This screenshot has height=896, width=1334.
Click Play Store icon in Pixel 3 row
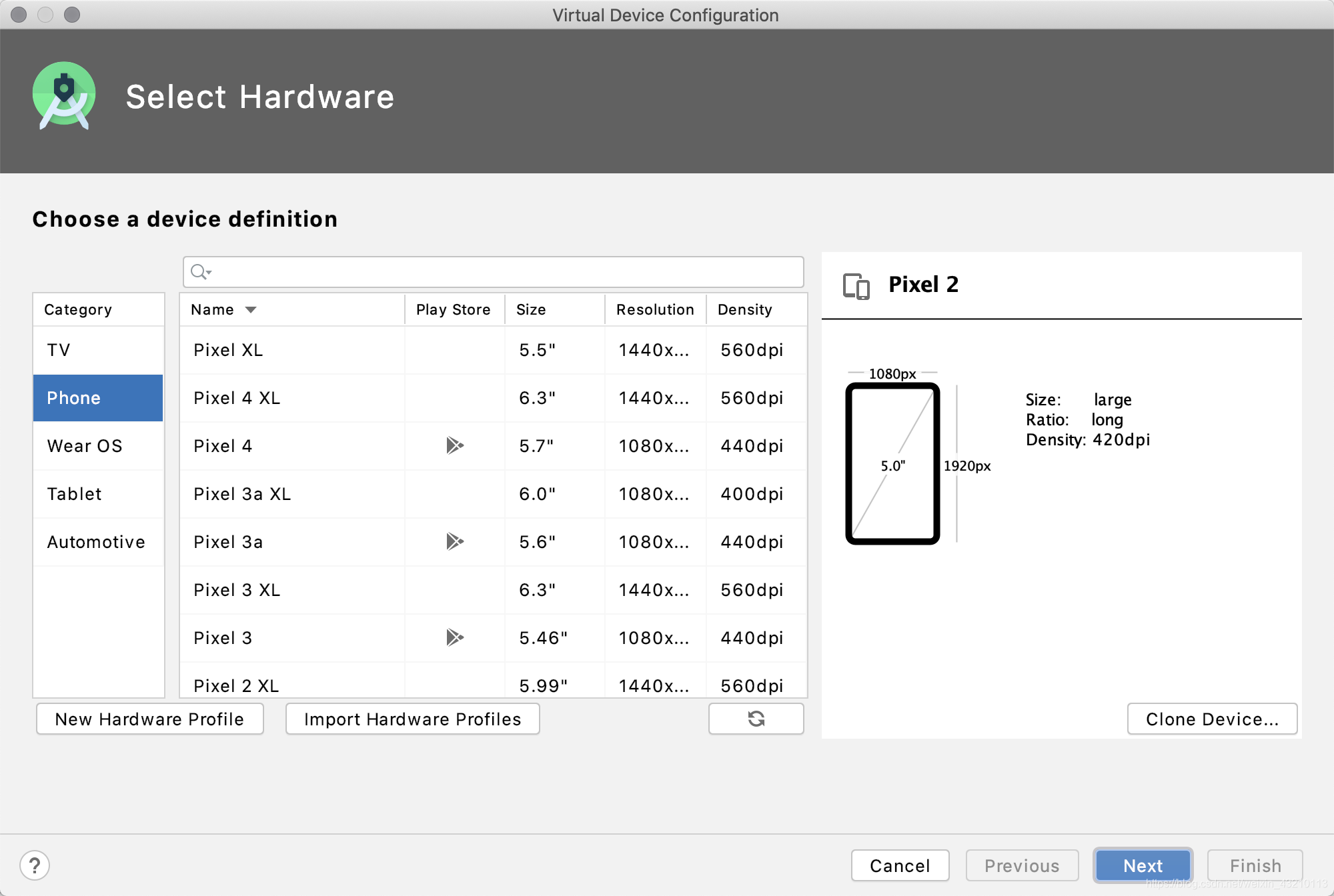[455, 637]
